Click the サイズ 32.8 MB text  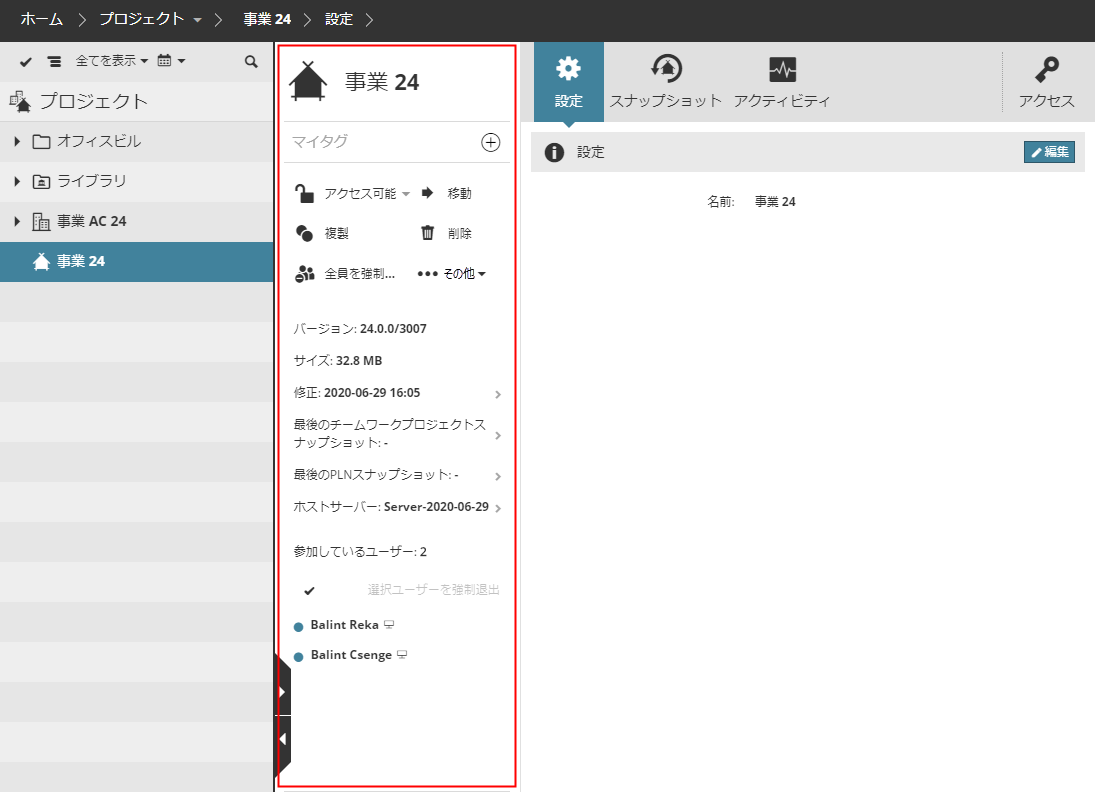tap(337, 361)
